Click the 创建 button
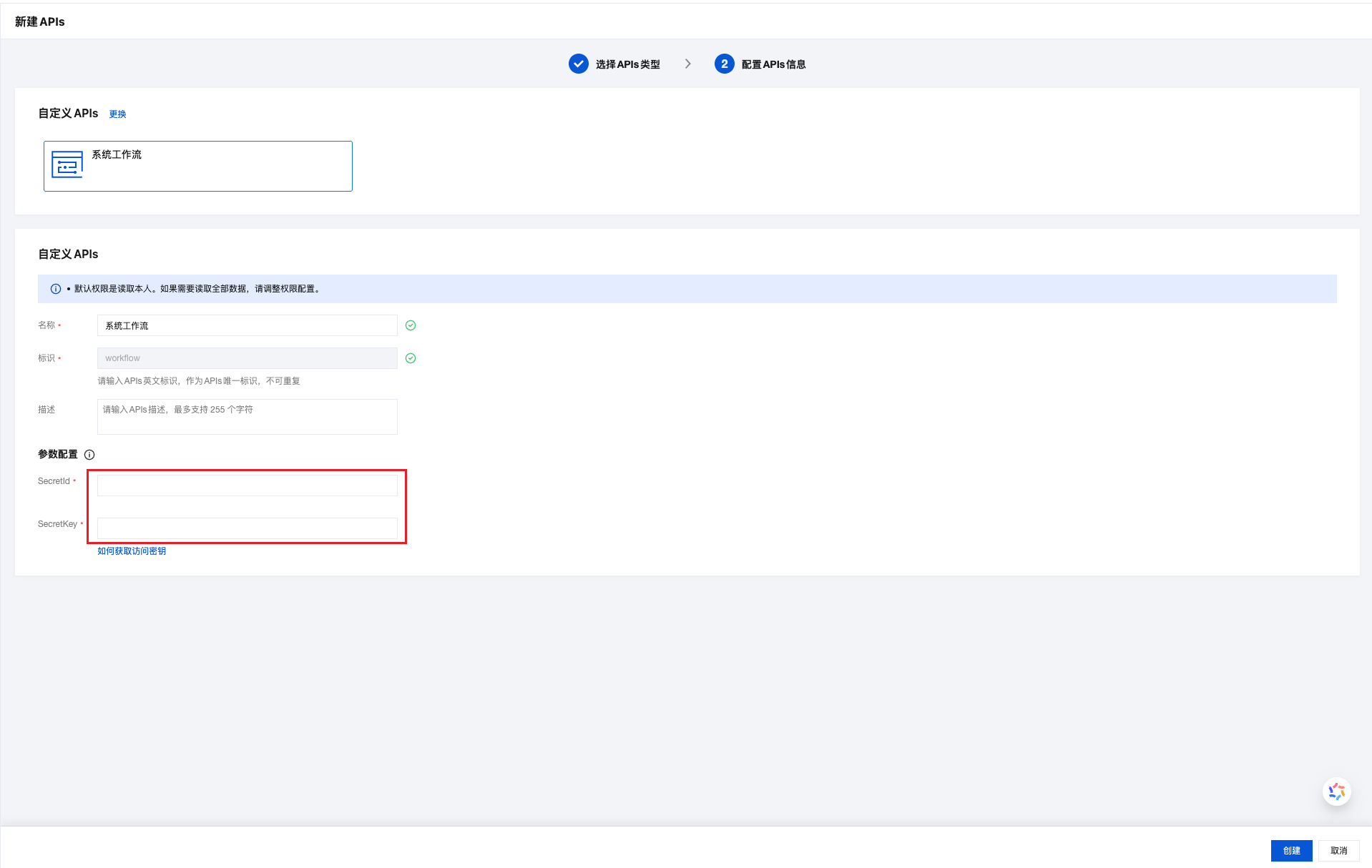The width and height of the screenshot is (1372, 868). click(x=1291, y=850)
